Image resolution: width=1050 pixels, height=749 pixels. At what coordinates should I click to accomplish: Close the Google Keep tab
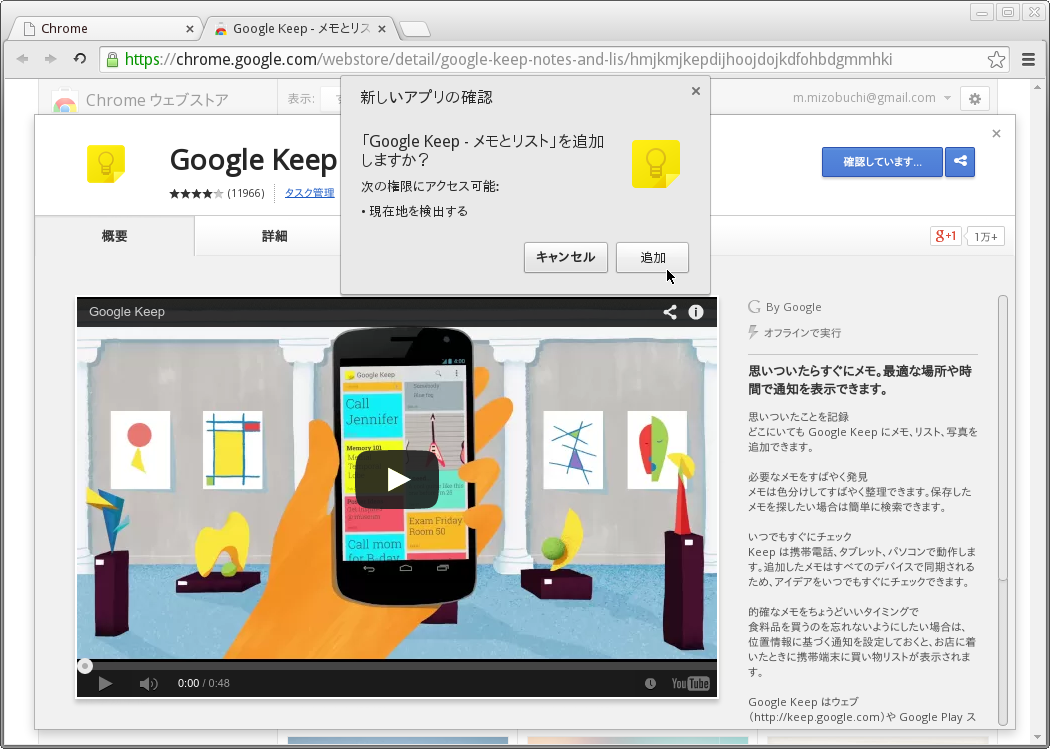[x=382, y=29]
